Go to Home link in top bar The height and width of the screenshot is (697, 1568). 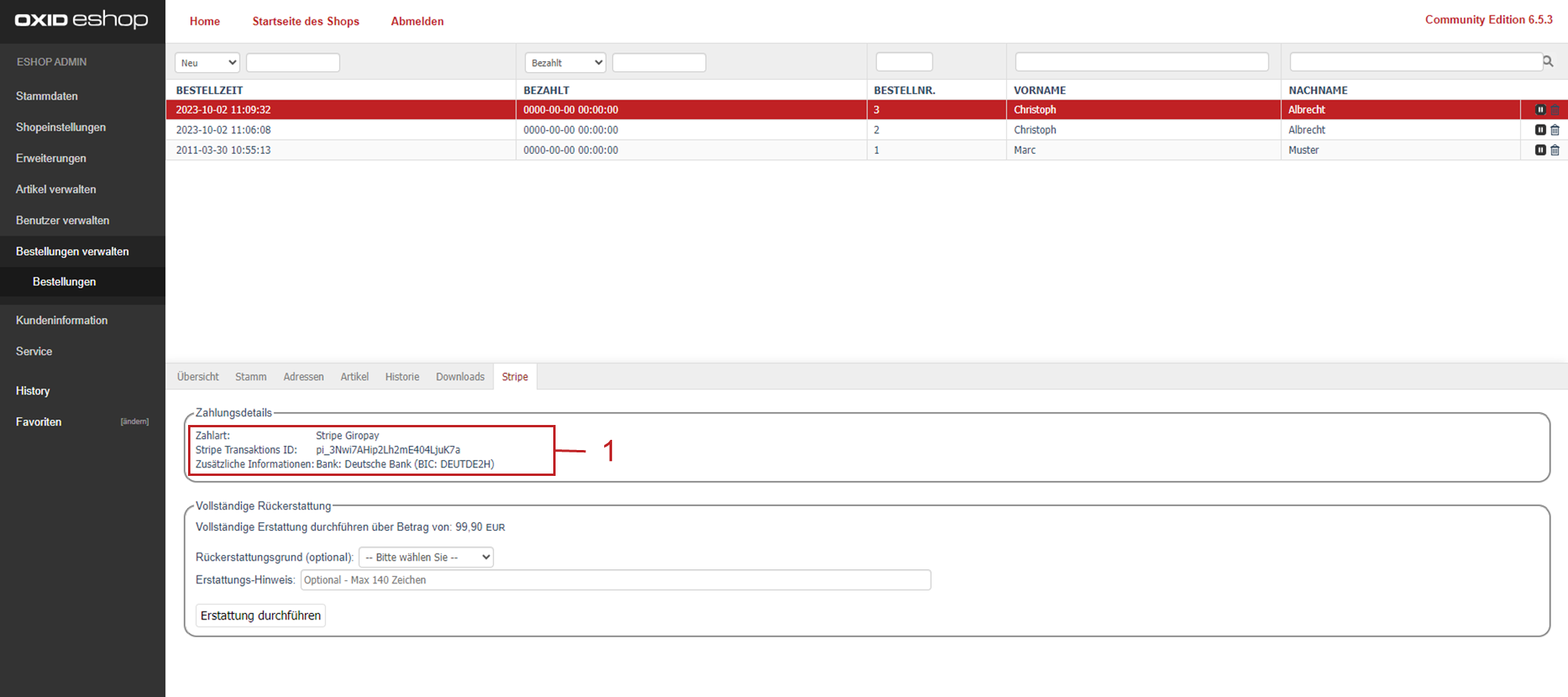(x=205, y=21)
